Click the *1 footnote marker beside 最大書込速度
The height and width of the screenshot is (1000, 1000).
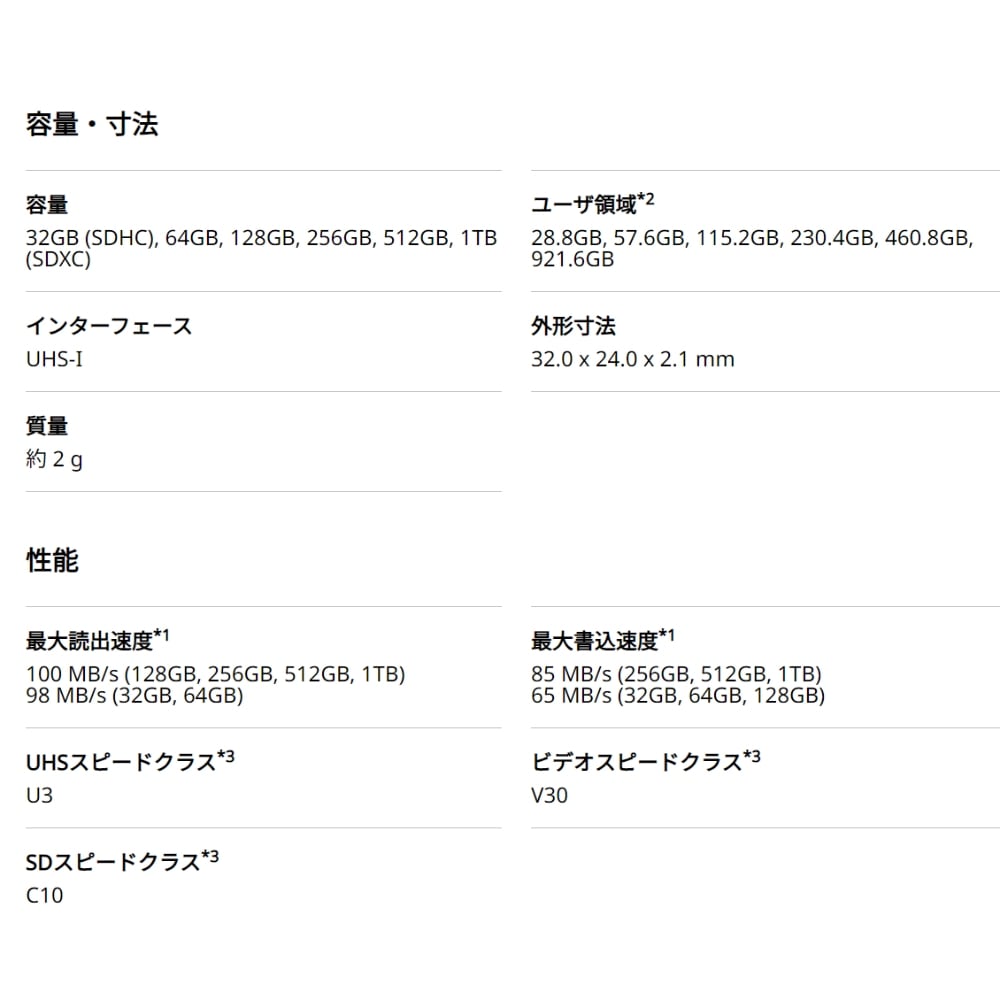point(667,635)
